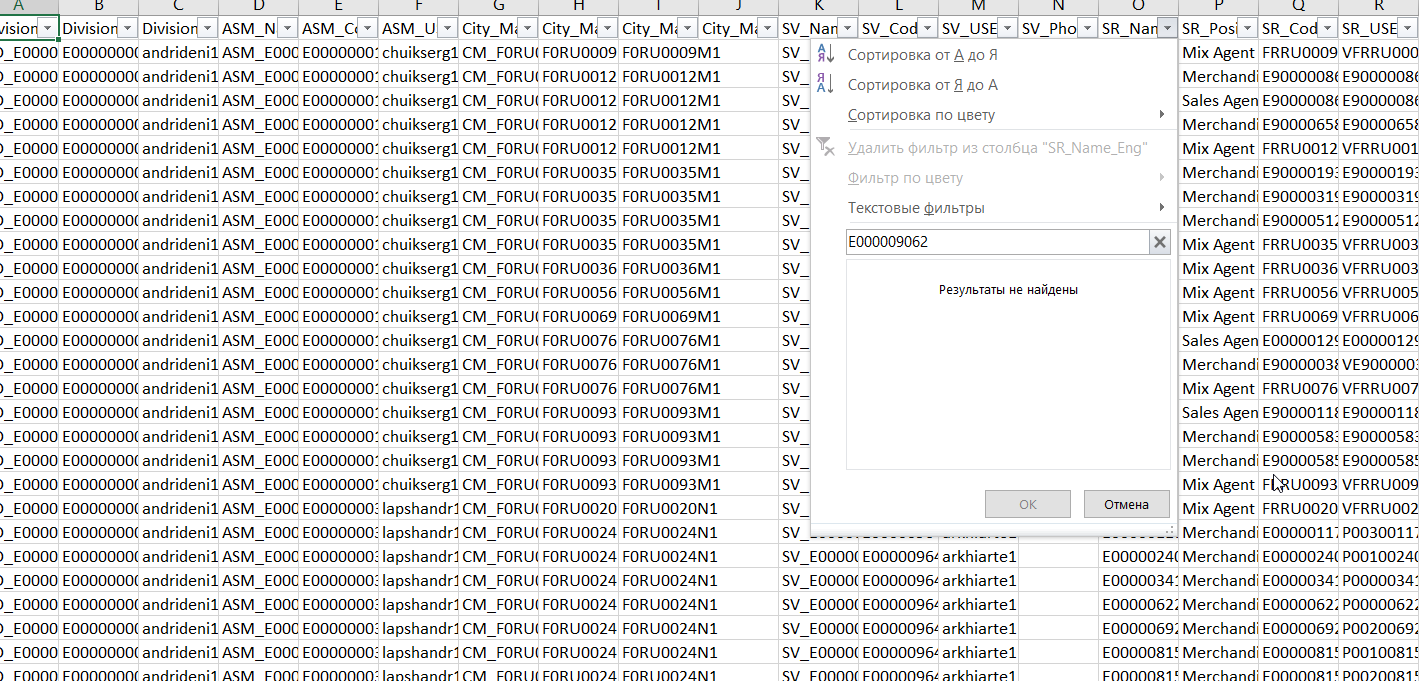Open SV_USE filter dropdown in column M
1419x681 pixels.
coord(1007,29)
